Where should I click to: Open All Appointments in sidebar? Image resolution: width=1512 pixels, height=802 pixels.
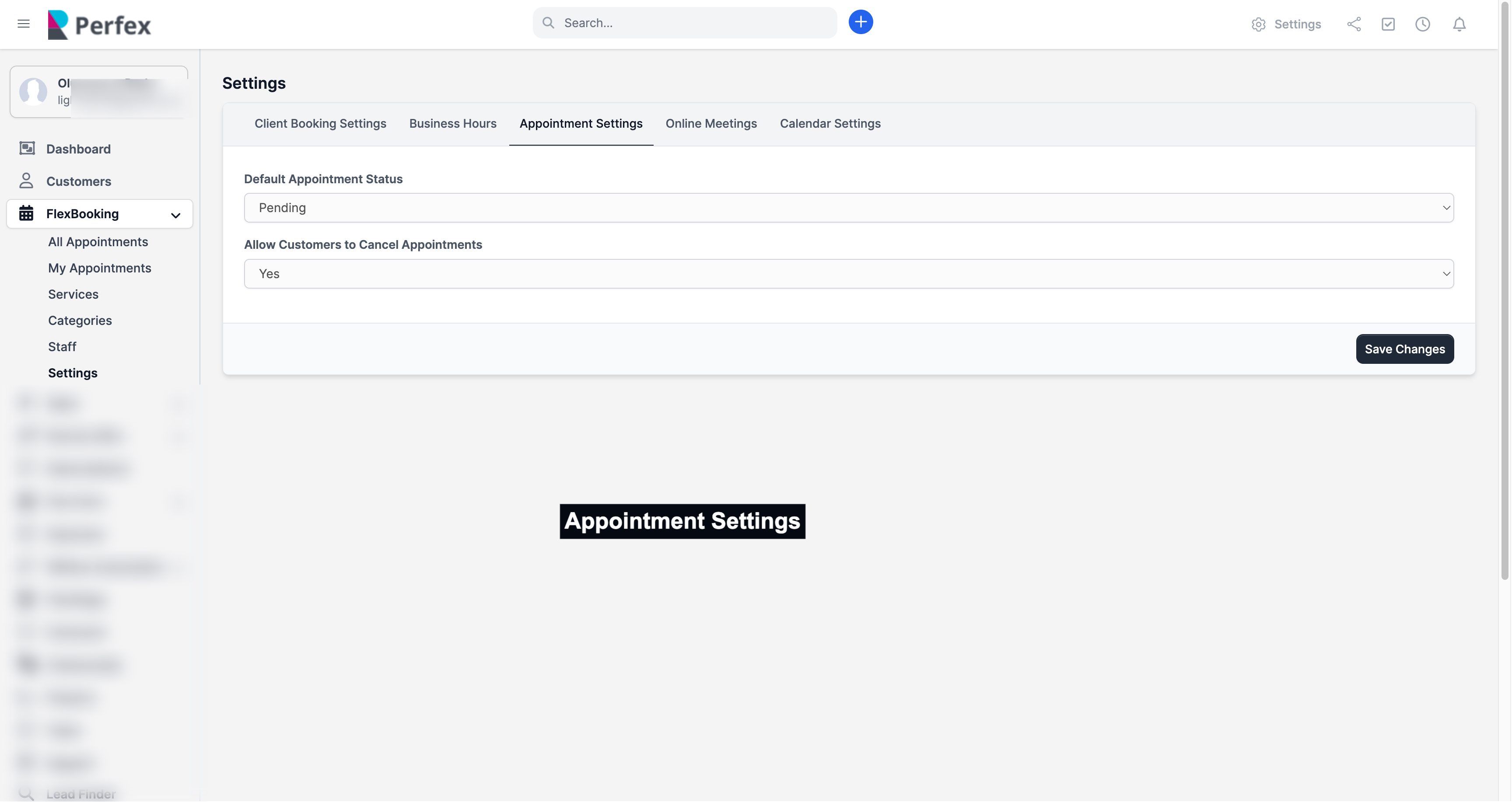tap(98, 242)
